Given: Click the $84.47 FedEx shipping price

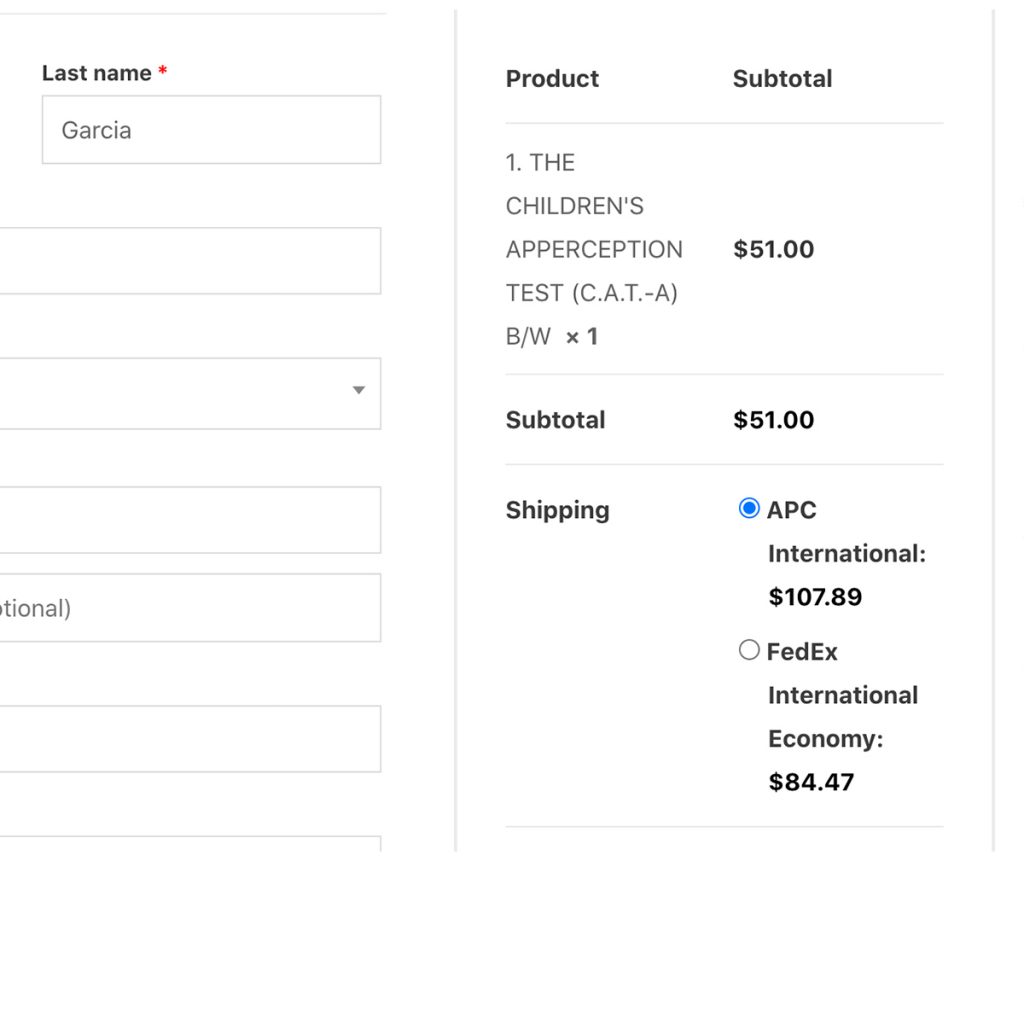Looking at the screenshot, I should 811,782.
